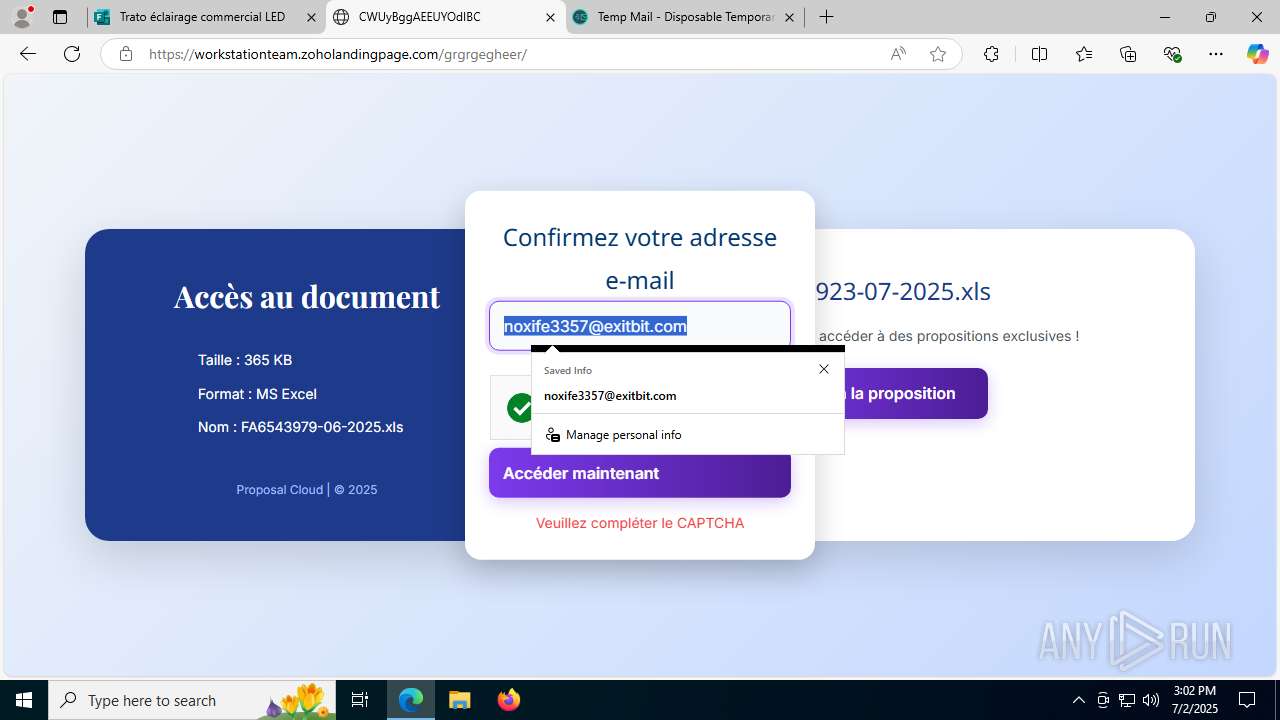Open Firefox from taskbar
The image size is (1280, 720).
point(509,700)
